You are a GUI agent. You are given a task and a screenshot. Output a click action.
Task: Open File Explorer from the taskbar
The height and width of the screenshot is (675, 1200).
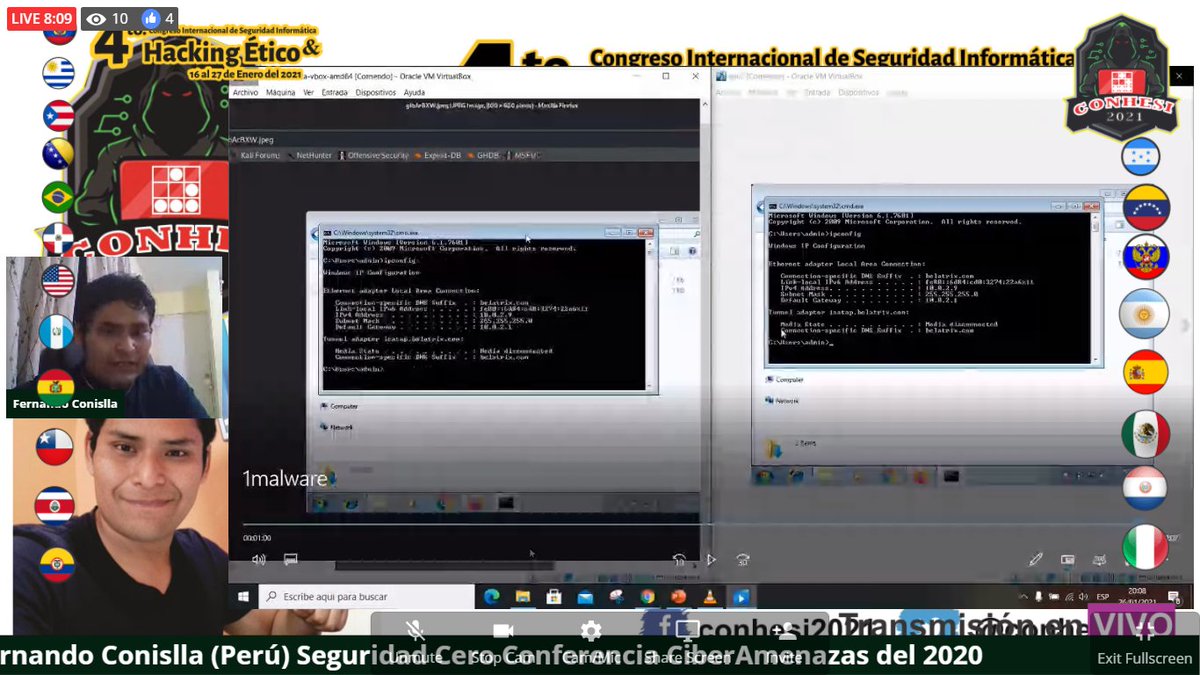pyautogui.click(x=522, y=597)
